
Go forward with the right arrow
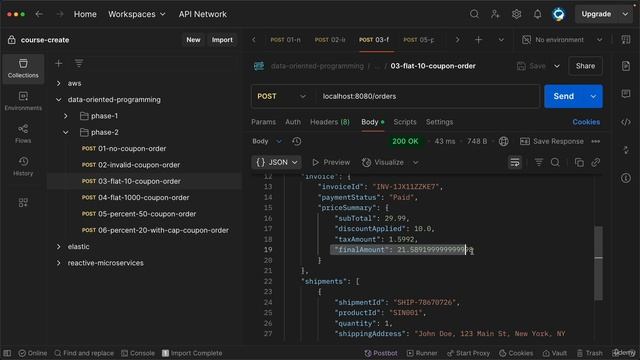tap(60, 14)
